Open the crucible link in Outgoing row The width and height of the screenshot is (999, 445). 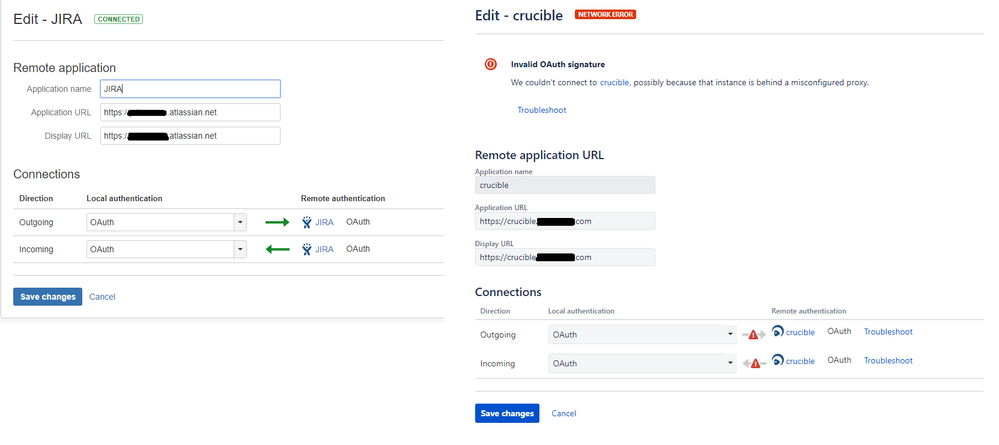click(800, 332)
